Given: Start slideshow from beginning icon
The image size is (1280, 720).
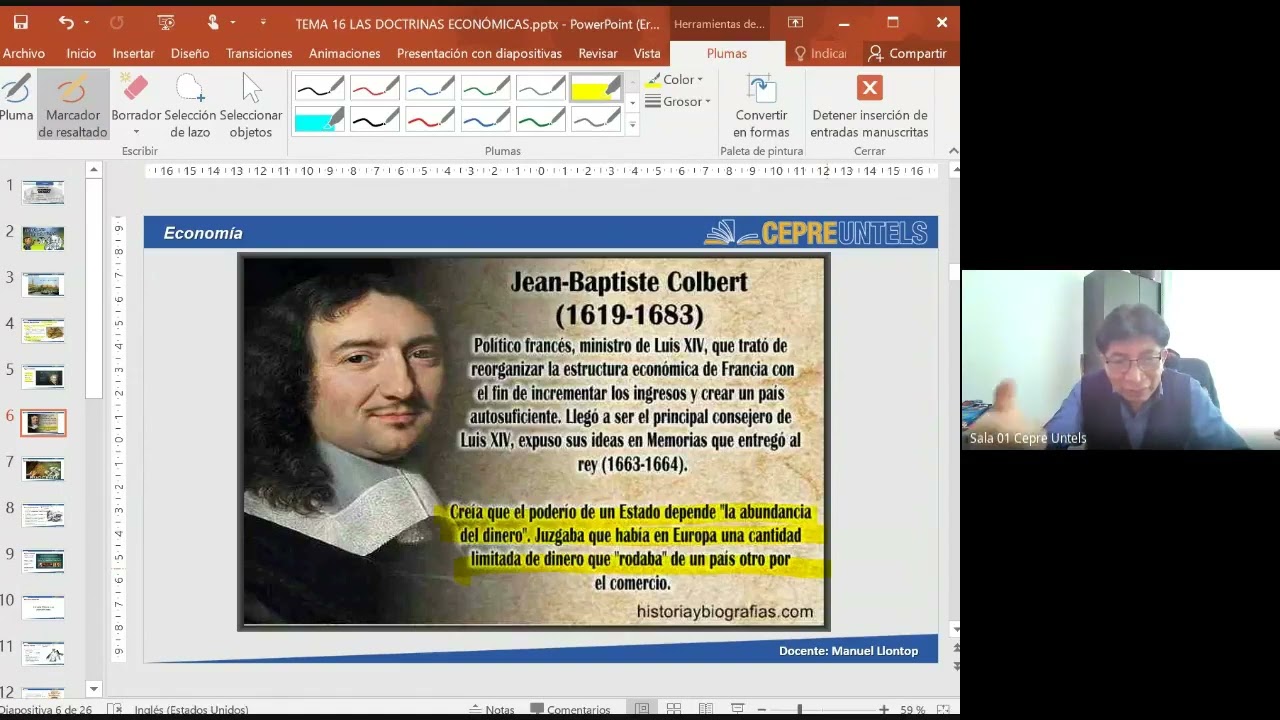Looking at the screenshot, I should 166,22.
